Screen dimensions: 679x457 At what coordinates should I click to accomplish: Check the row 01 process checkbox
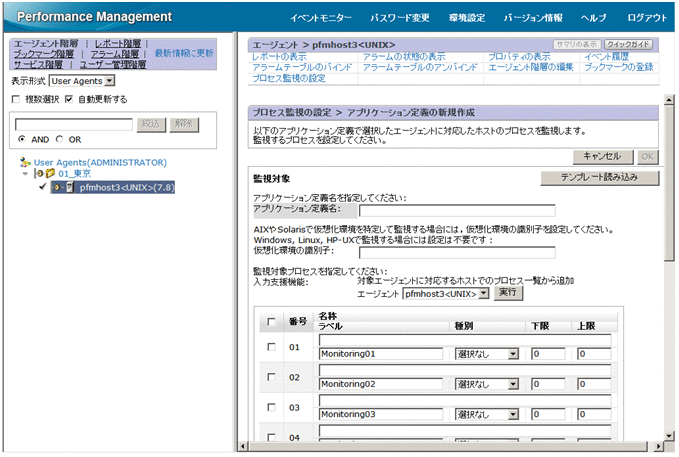click(x=272, y=347)
